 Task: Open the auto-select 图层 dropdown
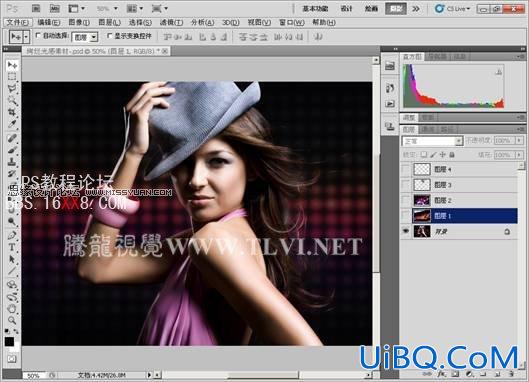[x=85, y=37]
